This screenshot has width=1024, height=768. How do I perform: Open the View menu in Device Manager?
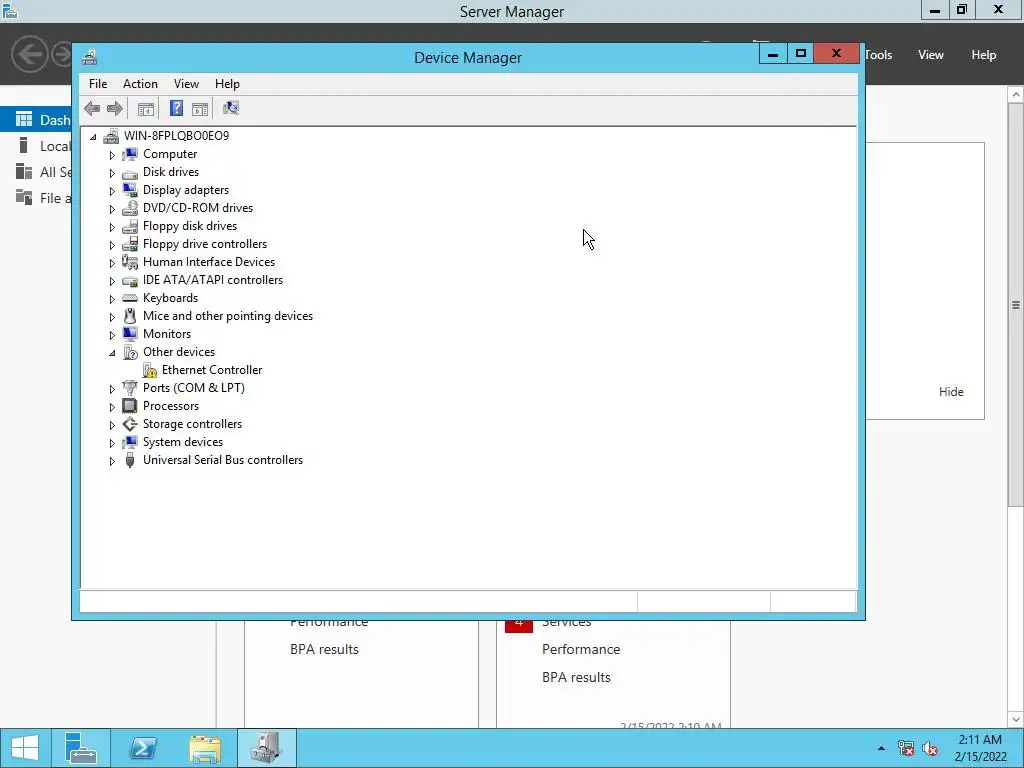(186, 84)
